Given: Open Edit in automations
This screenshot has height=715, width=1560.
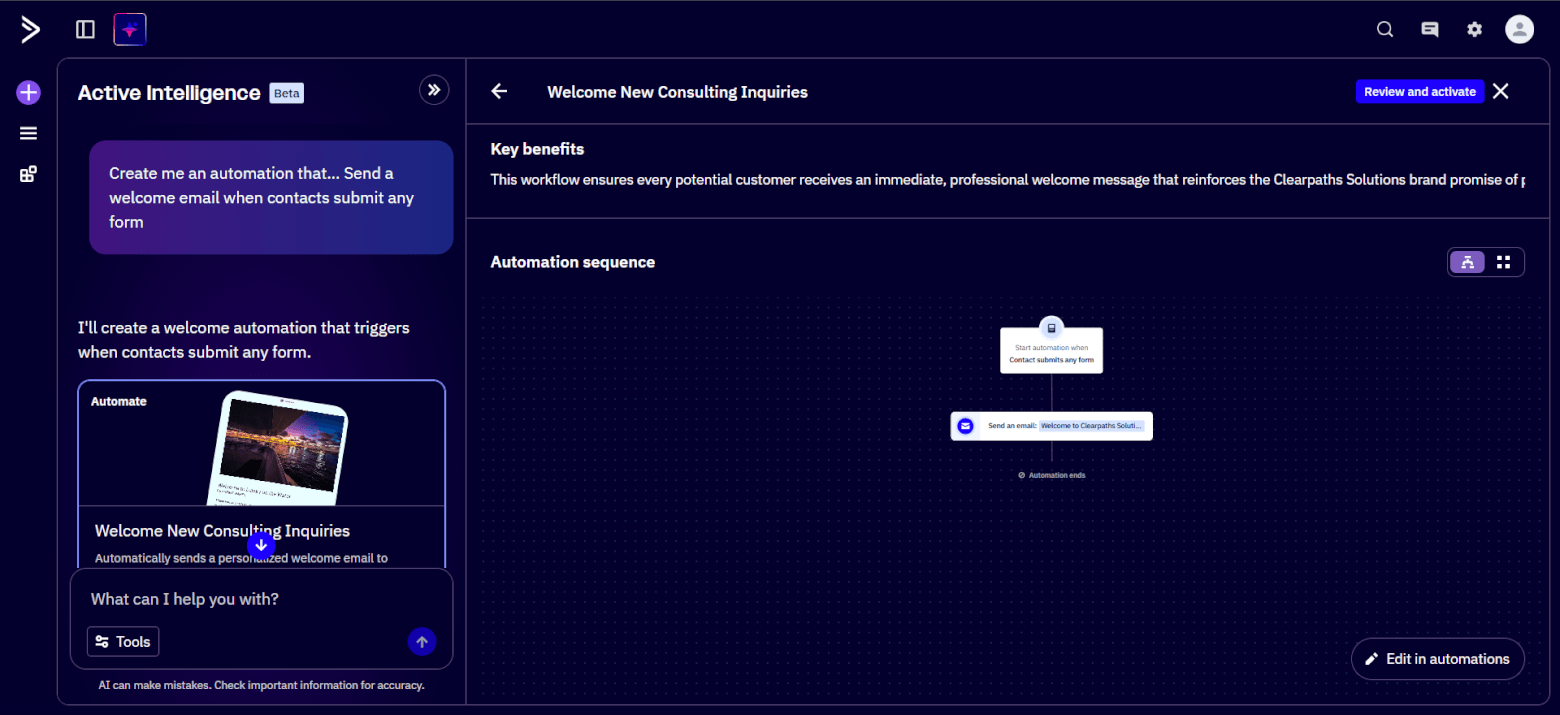Looking at the screenshot, I should pyautogui.click(x=1437, y=658).
